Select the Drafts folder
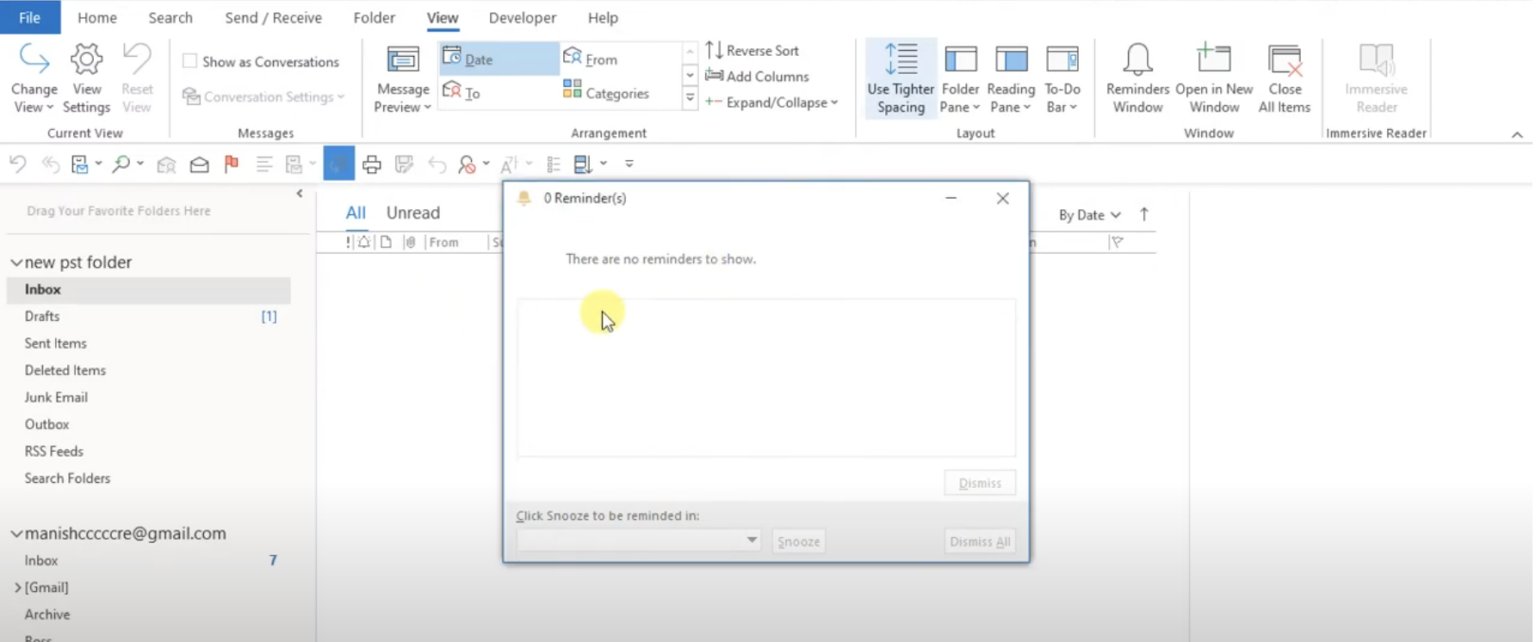Viewport: 1536px width, 642px height. coord(42,316)
